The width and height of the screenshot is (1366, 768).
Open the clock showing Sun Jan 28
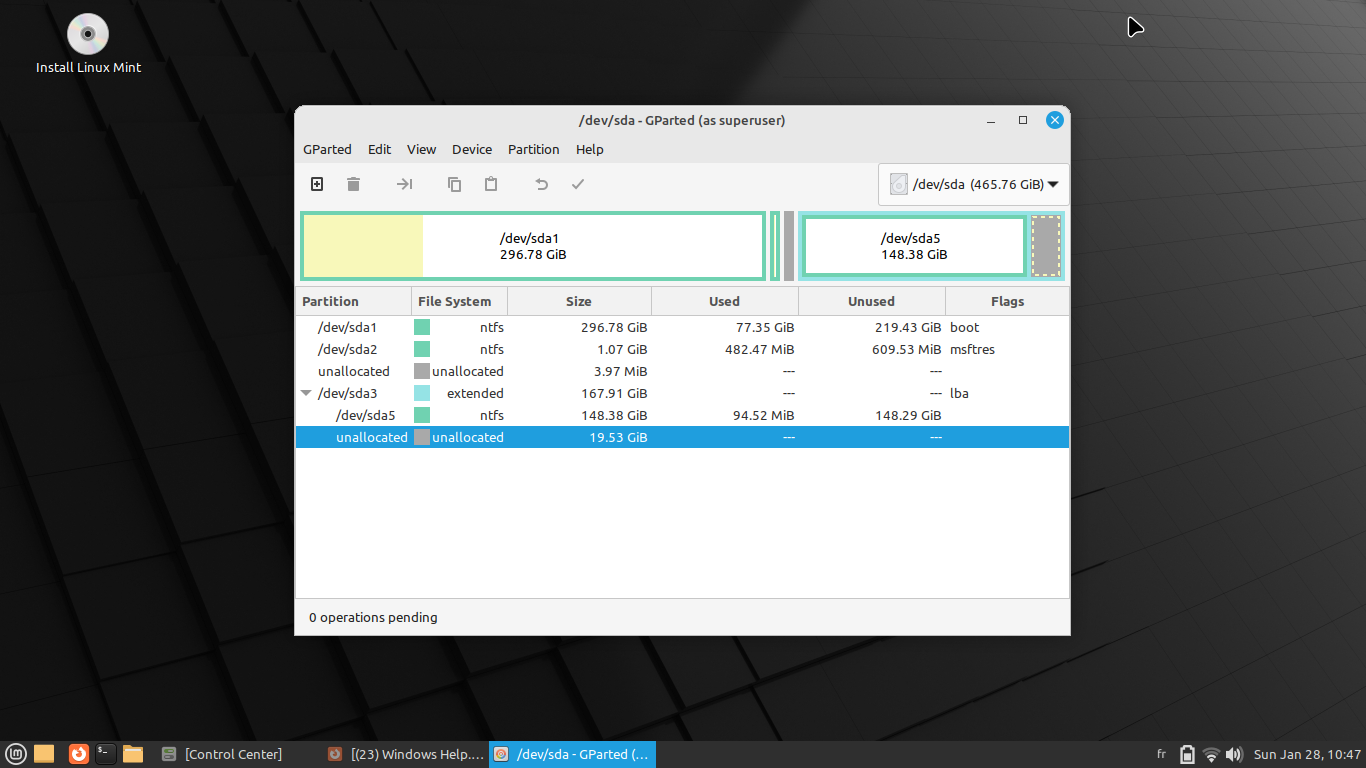coord(1307,754)
